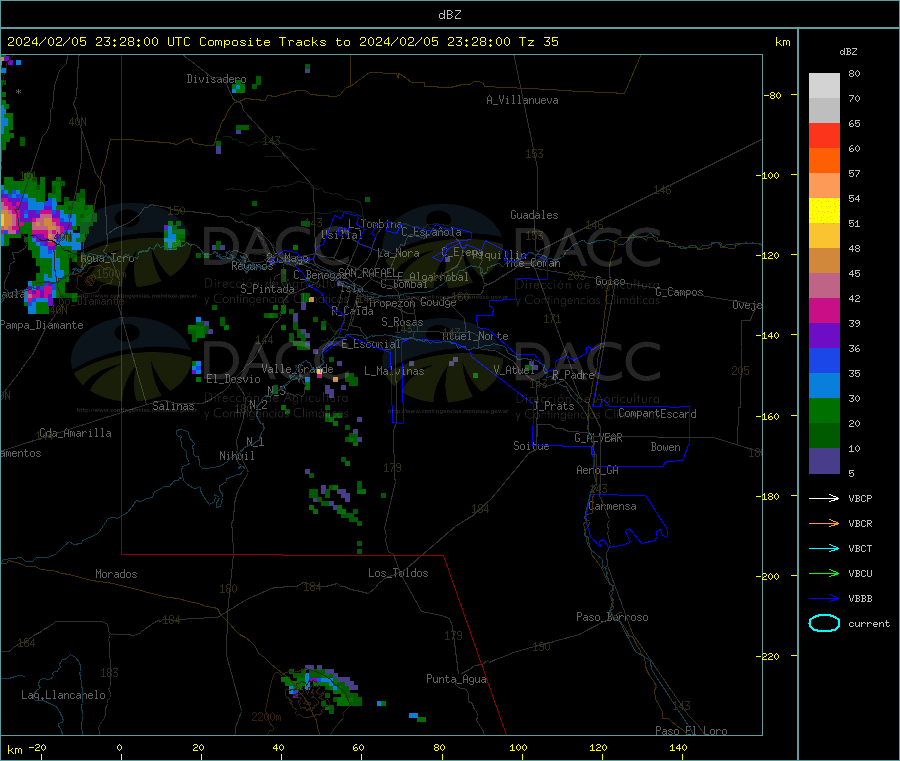Click the Divisadero map label
Viewport: 900px width, 761px height.
[x=216, y=79]
